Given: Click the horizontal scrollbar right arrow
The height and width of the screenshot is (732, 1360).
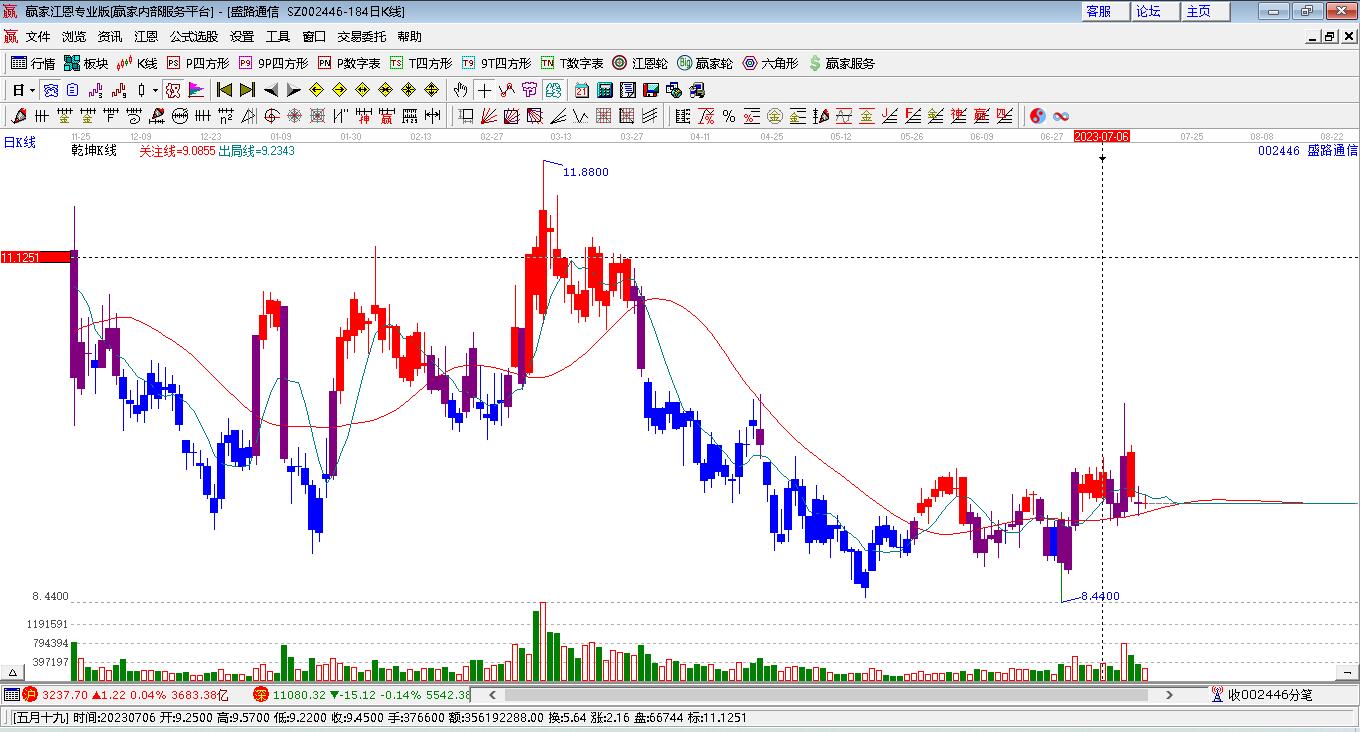Looking at the screenshot, I should [1169, 695].
